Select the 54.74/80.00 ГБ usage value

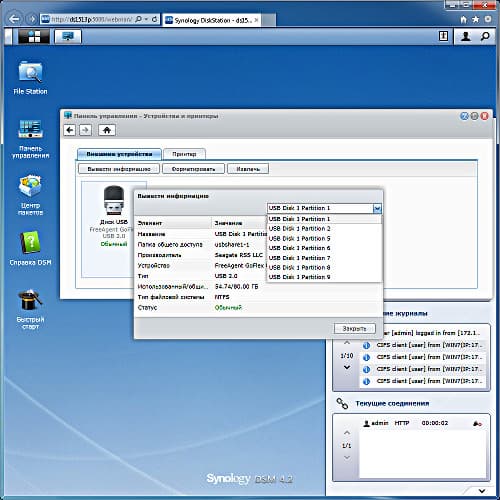[x=236, y=287]
